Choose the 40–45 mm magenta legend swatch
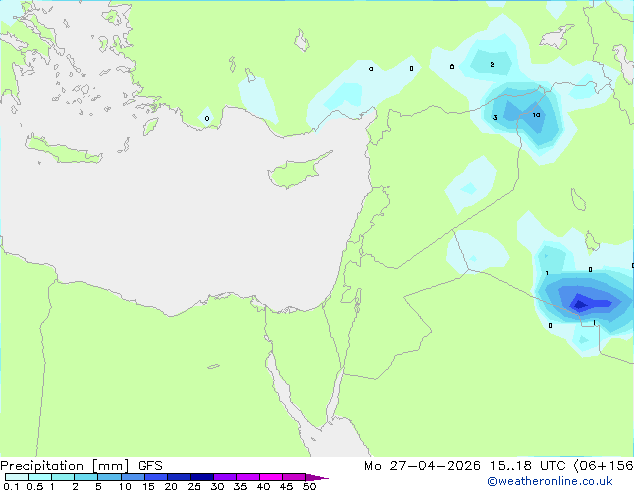 (271, 477)
